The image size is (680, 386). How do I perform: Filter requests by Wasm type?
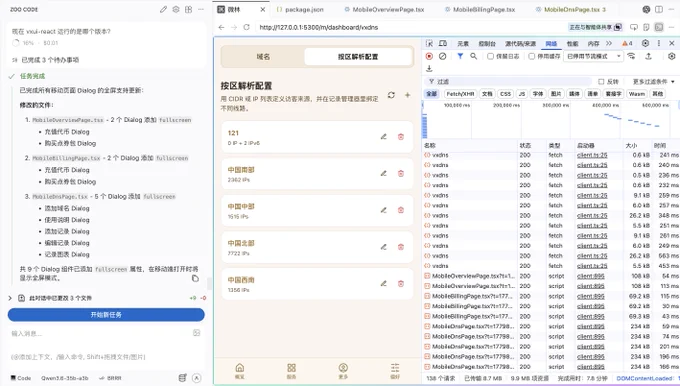(637, 94)
